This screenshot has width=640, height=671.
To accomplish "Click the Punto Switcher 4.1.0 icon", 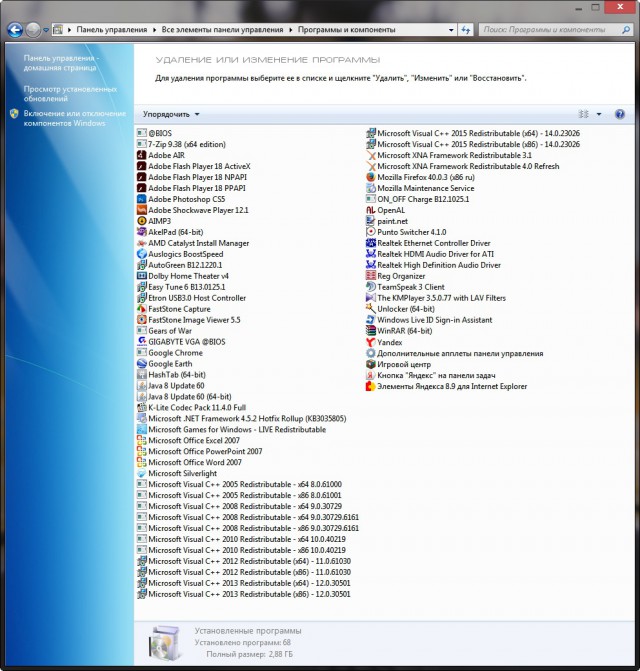I will tap(370, 232).
